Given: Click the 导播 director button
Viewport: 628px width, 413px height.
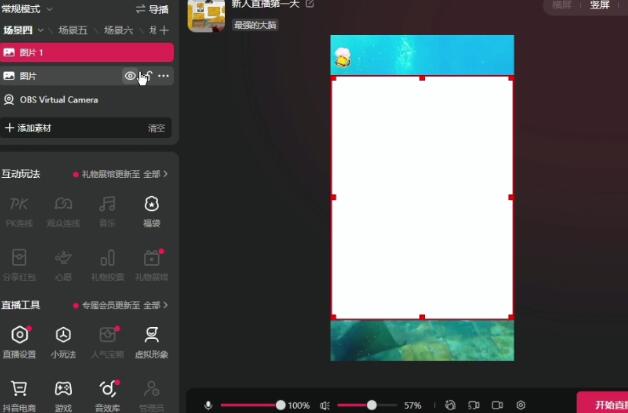Looking at the screenshot, I should pyautogui.click(x=152, y=9).
